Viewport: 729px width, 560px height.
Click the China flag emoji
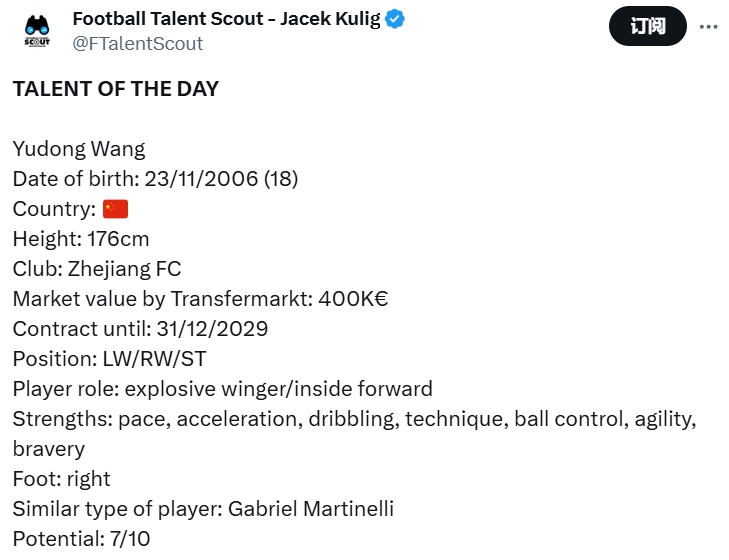(x=116, y=209)
